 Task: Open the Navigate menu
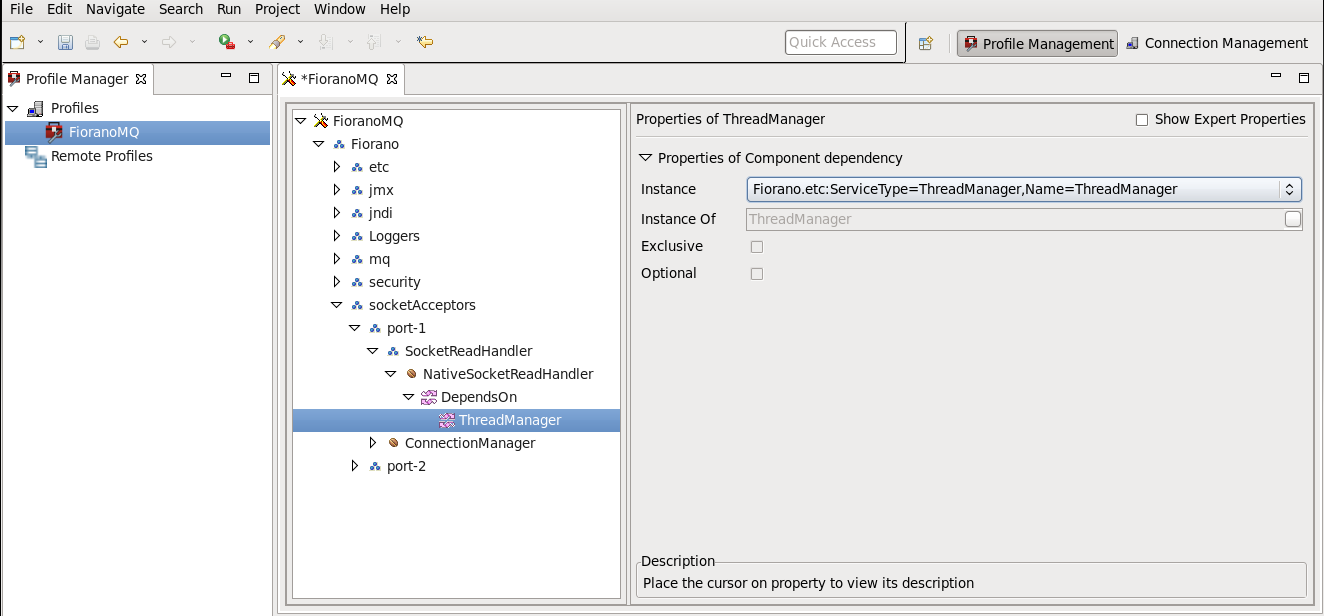(115, 9)
